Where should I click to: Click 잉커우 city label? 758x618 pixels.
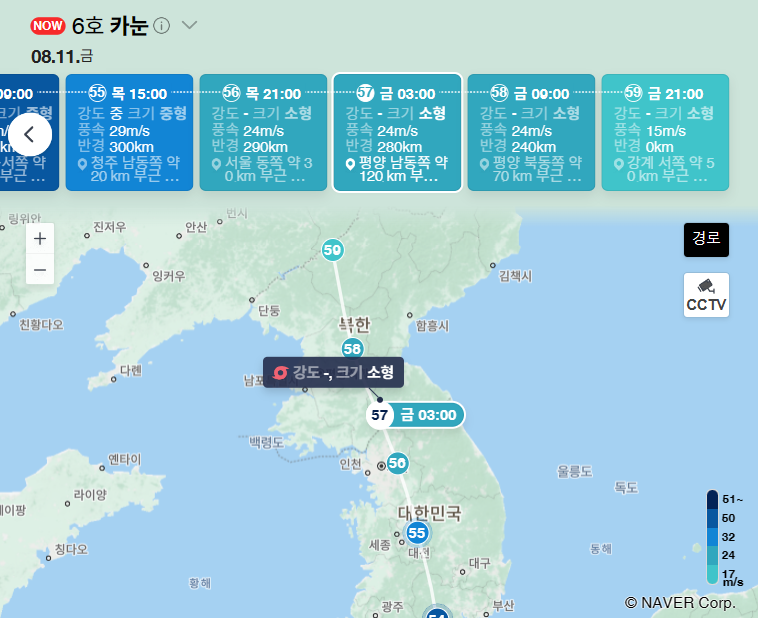pyautogui.click(x=169, y=276)
